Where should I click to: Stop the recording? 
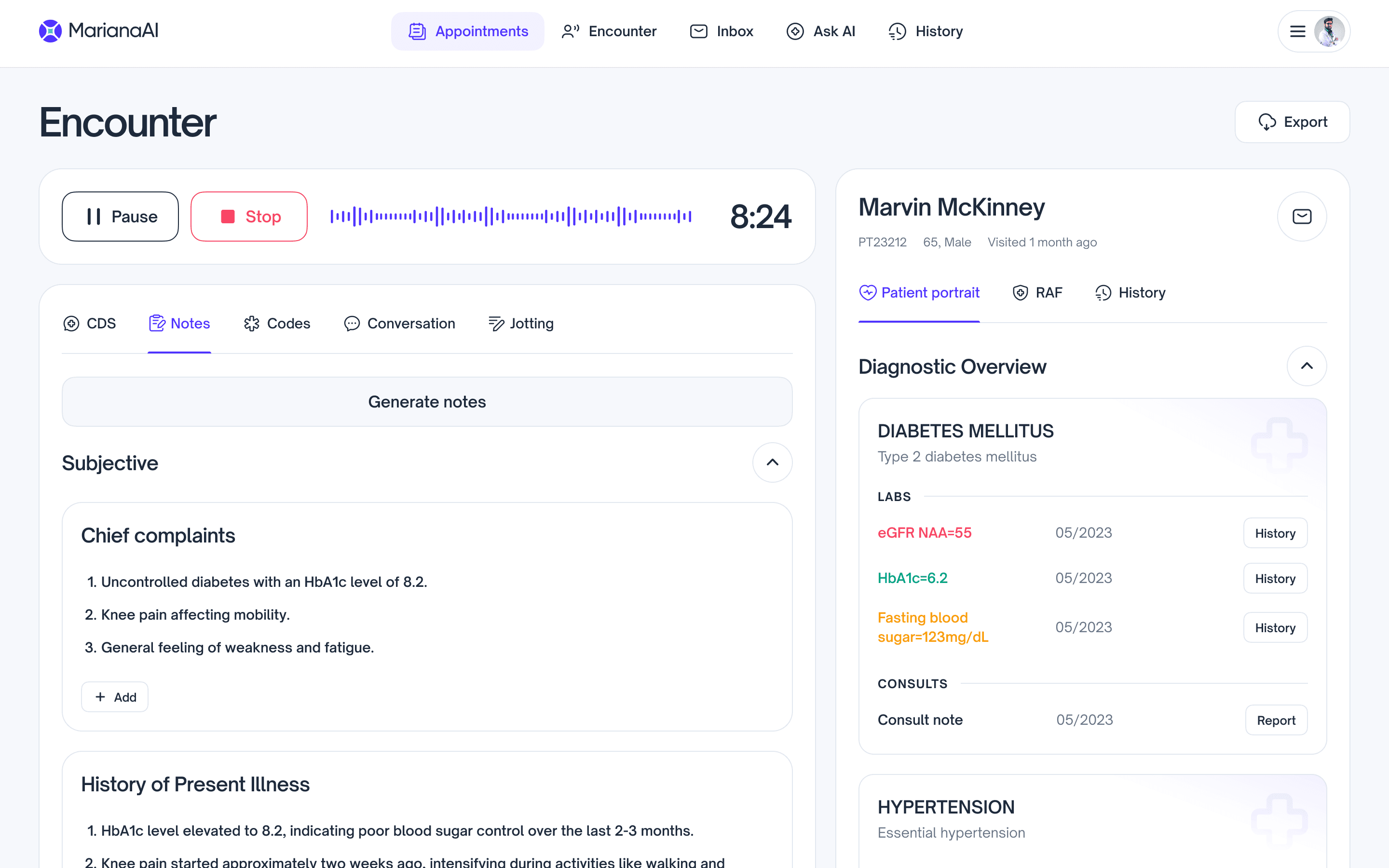pyautogui.click(x=249, y=217)
